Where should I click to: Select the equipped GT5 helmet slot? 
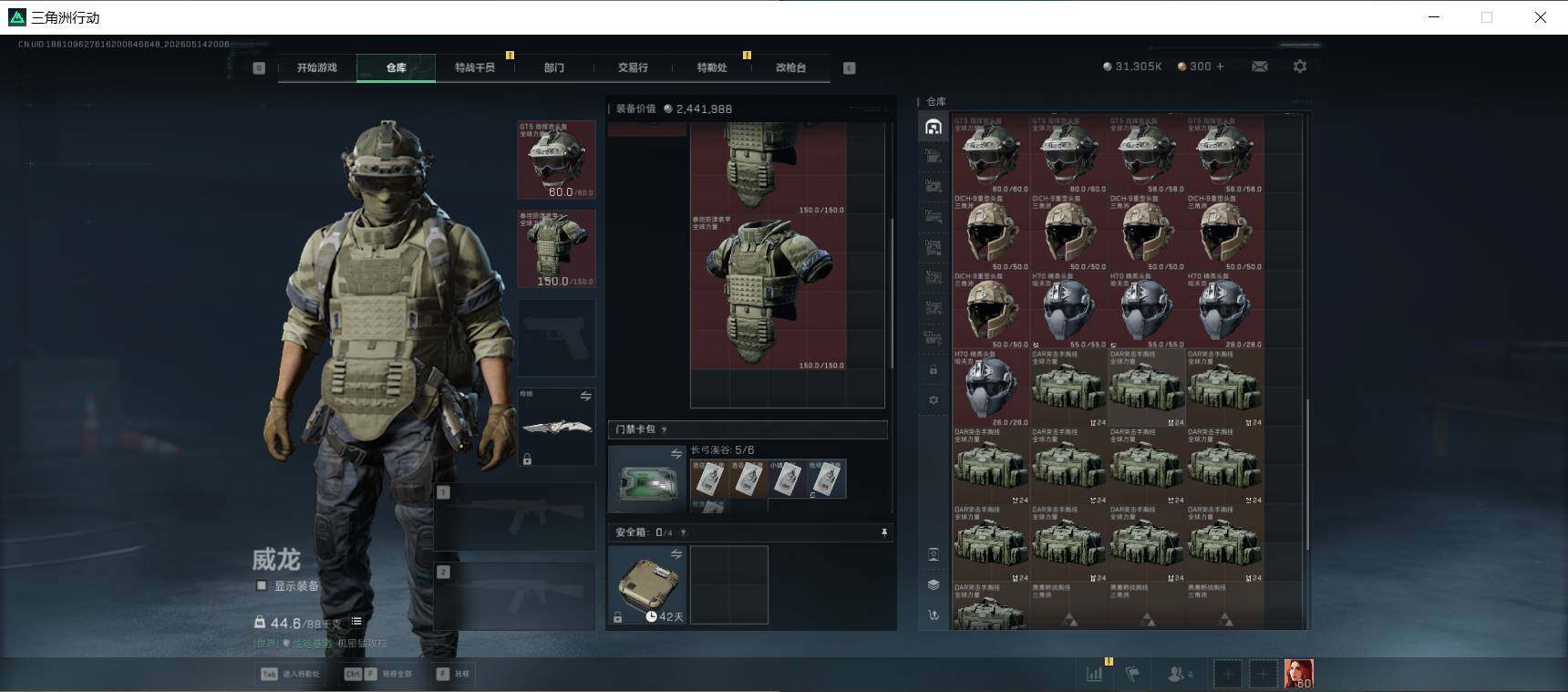556,160
